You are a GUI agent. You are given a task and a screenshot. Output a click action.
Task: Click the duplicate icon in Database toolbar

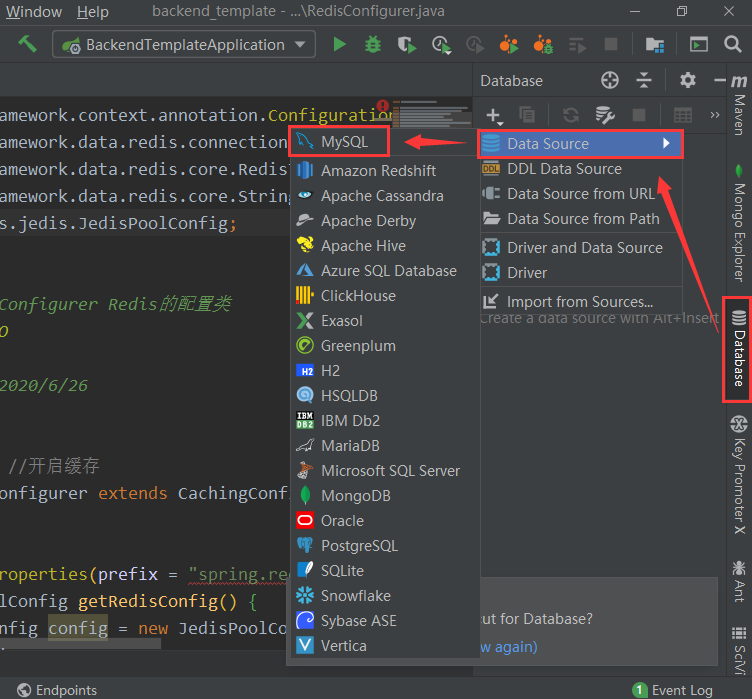pos(527,115)
